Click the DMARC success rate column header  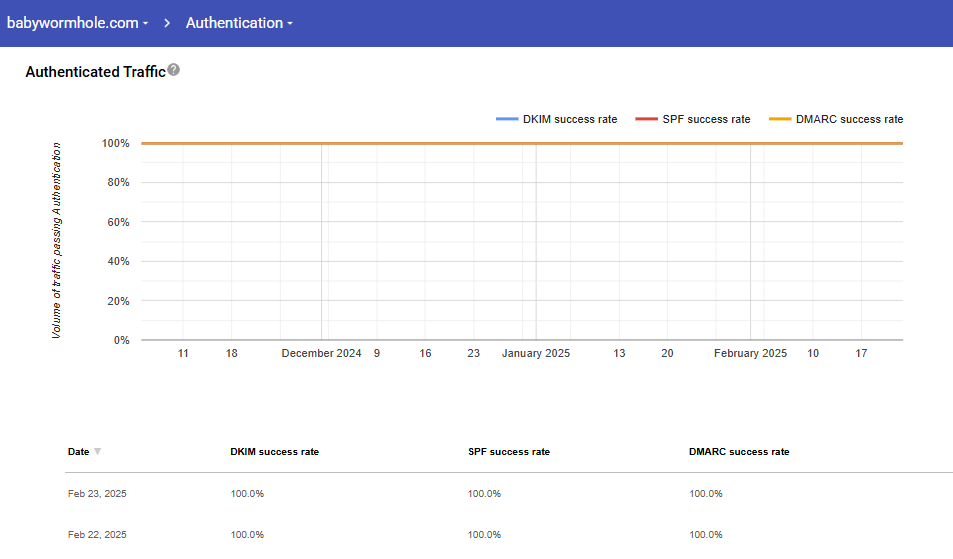pyautogui.click(x=739, y=452)
